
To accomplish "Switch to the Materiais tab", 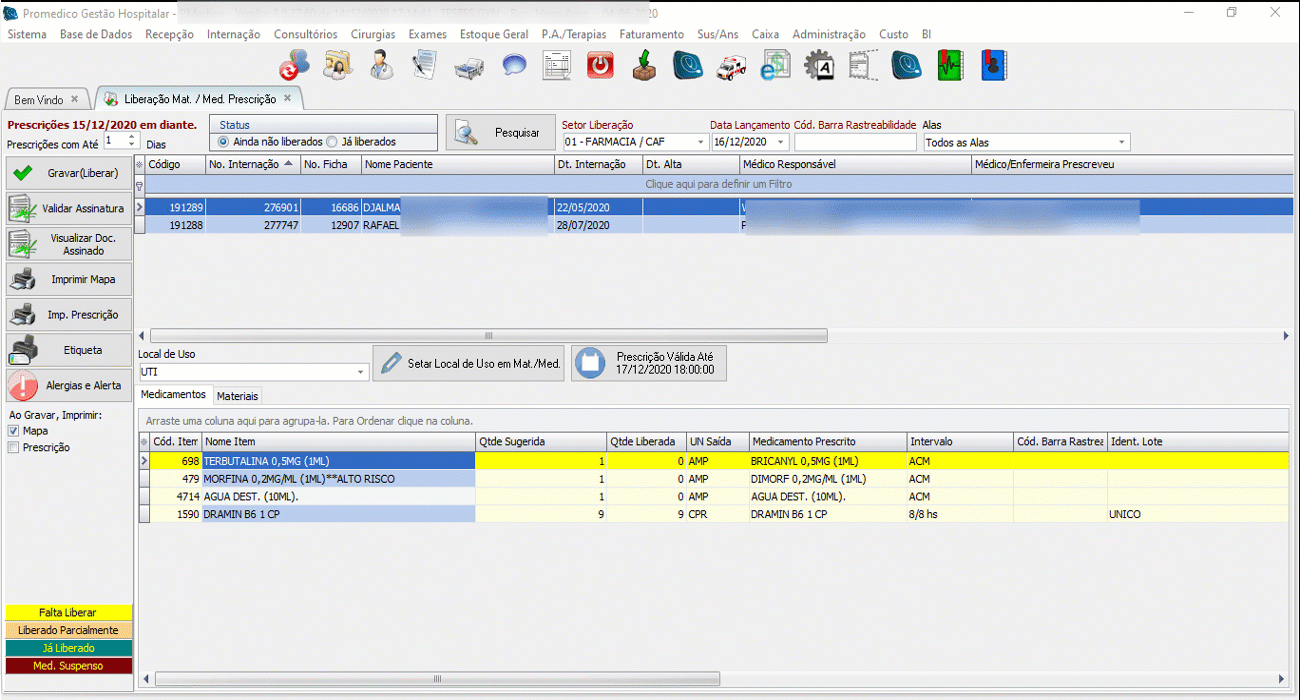I will pyautogui.click(x=238, y=396).
